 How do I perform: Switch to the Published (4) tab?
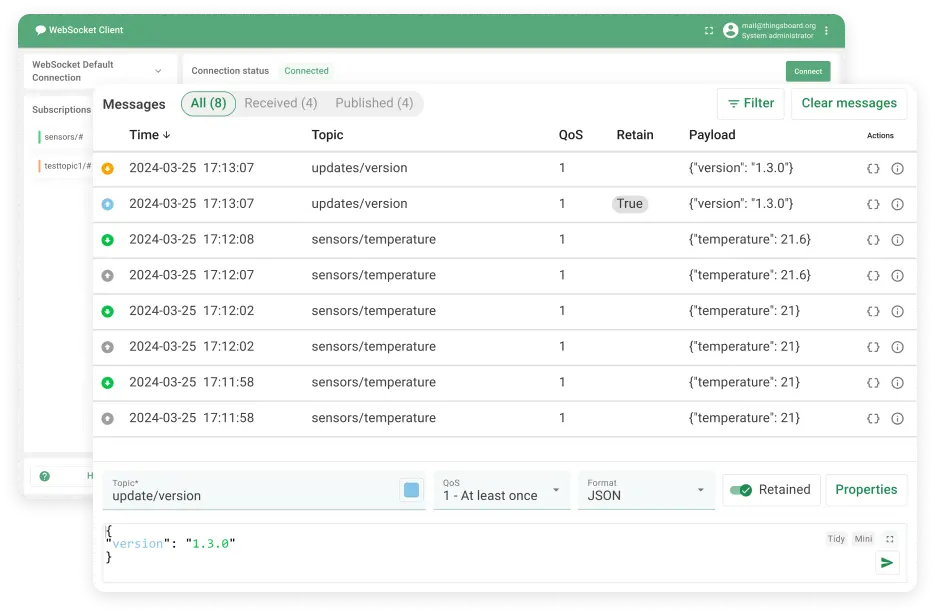[374, 103]
